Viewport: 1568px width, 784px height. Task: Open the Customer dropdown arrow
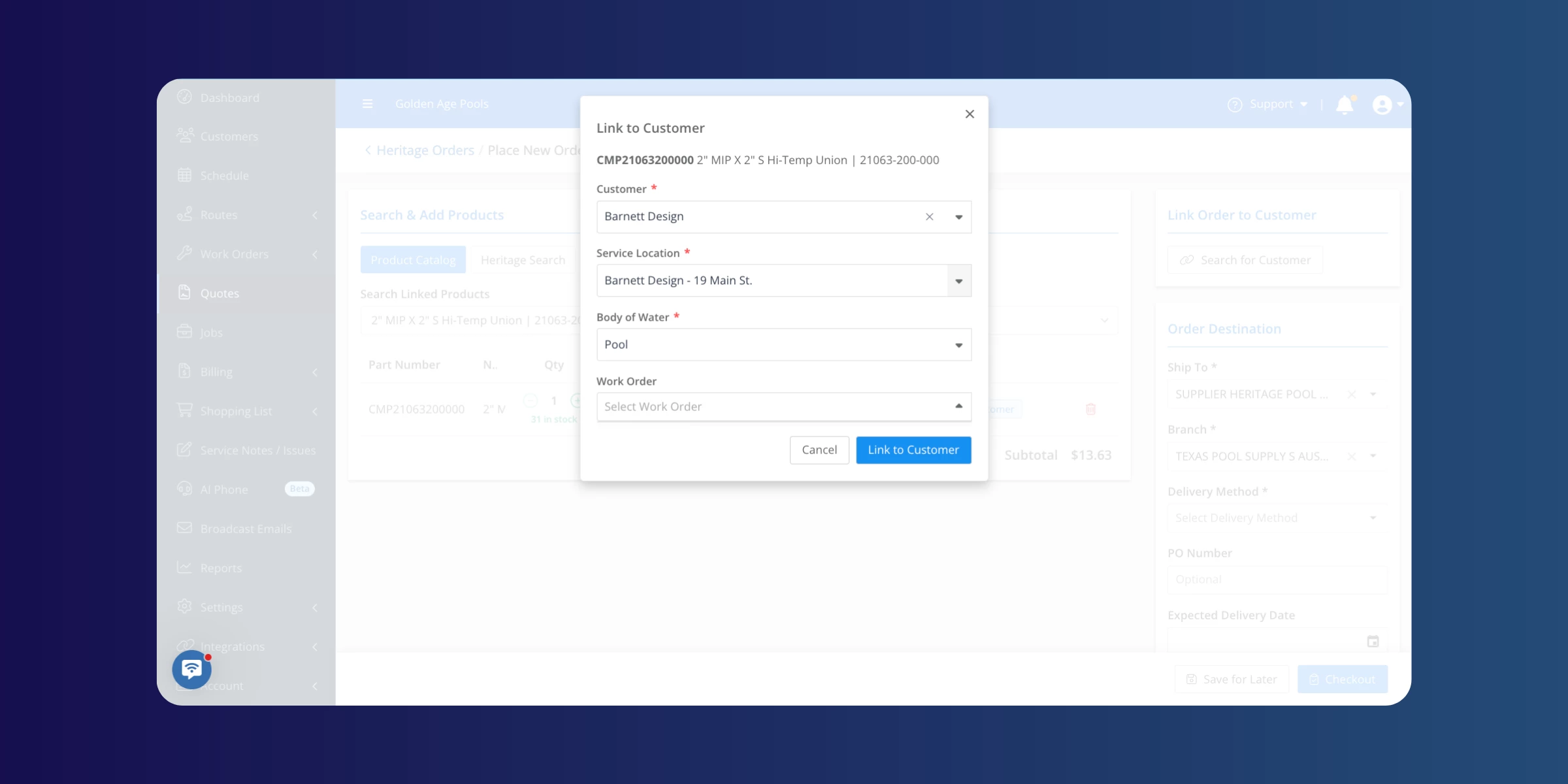pos(958,217)
